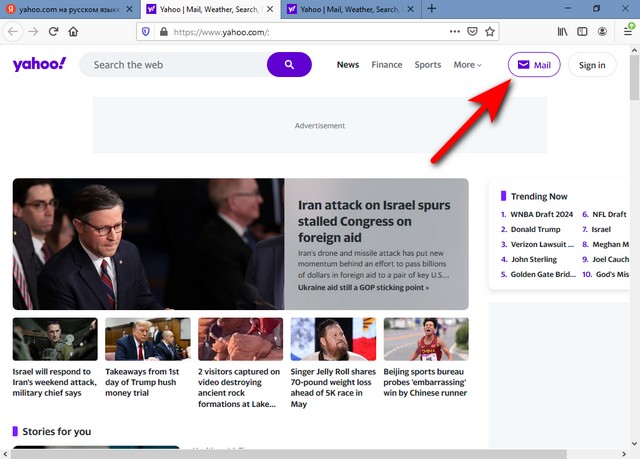The width and height of the screenshot is (640, 459).
Task: Read Israel will respond to Iran's attack
Action: click(x=55, y=382)
